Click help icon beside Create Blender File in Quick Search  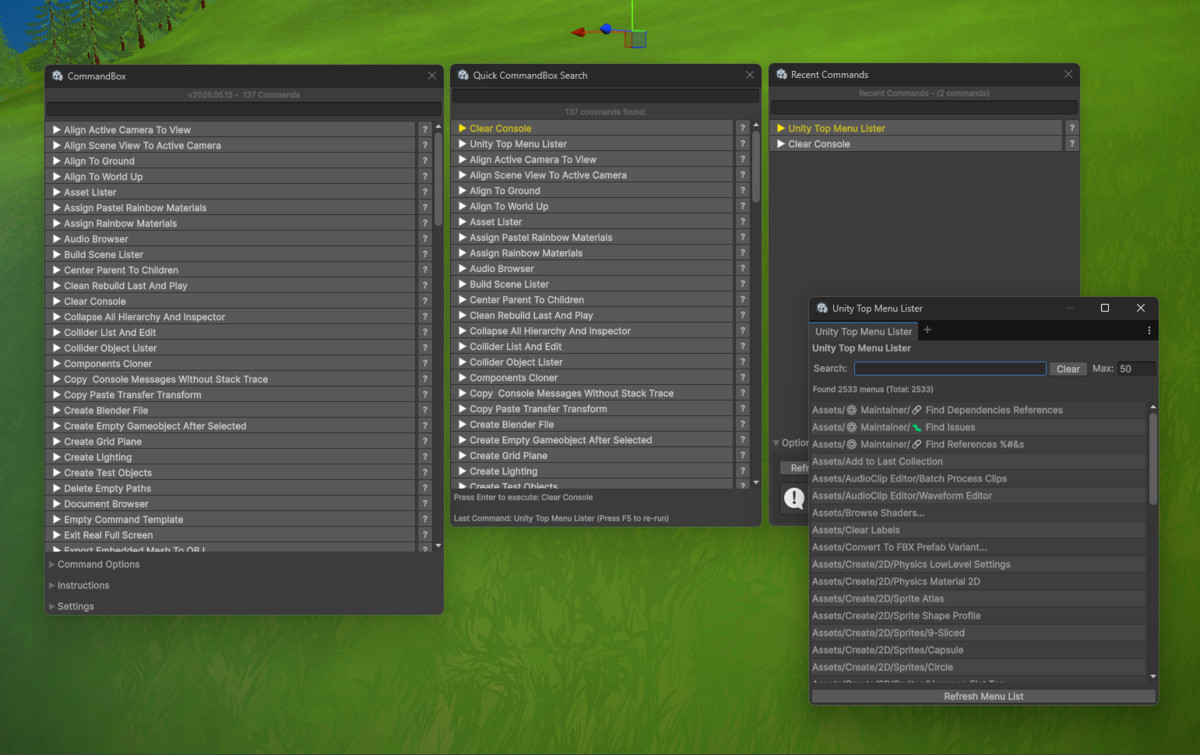(742, 424)
